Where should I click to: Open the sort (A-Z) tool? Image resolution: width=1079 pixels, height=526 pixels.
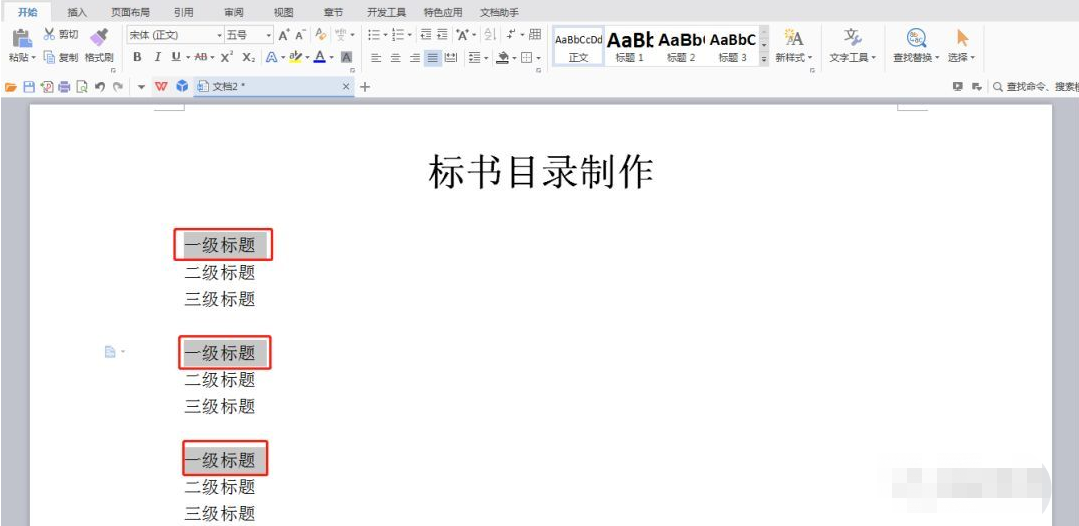tap(490, 34)
